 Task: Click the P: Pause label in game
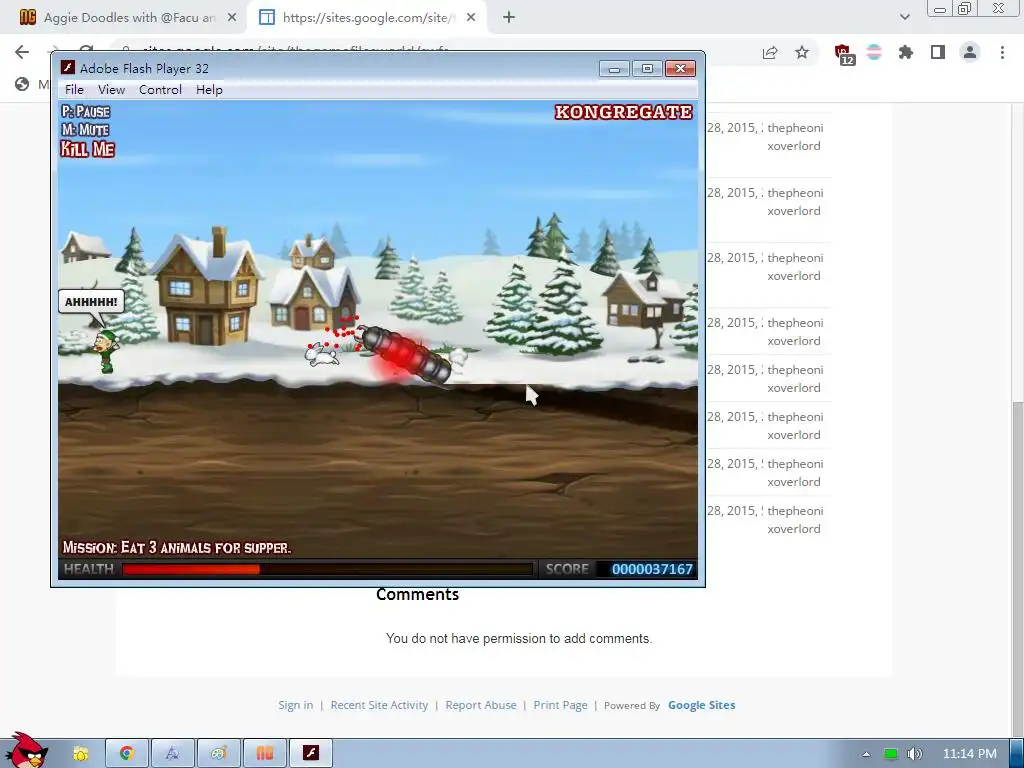click(x=86, y=112)
